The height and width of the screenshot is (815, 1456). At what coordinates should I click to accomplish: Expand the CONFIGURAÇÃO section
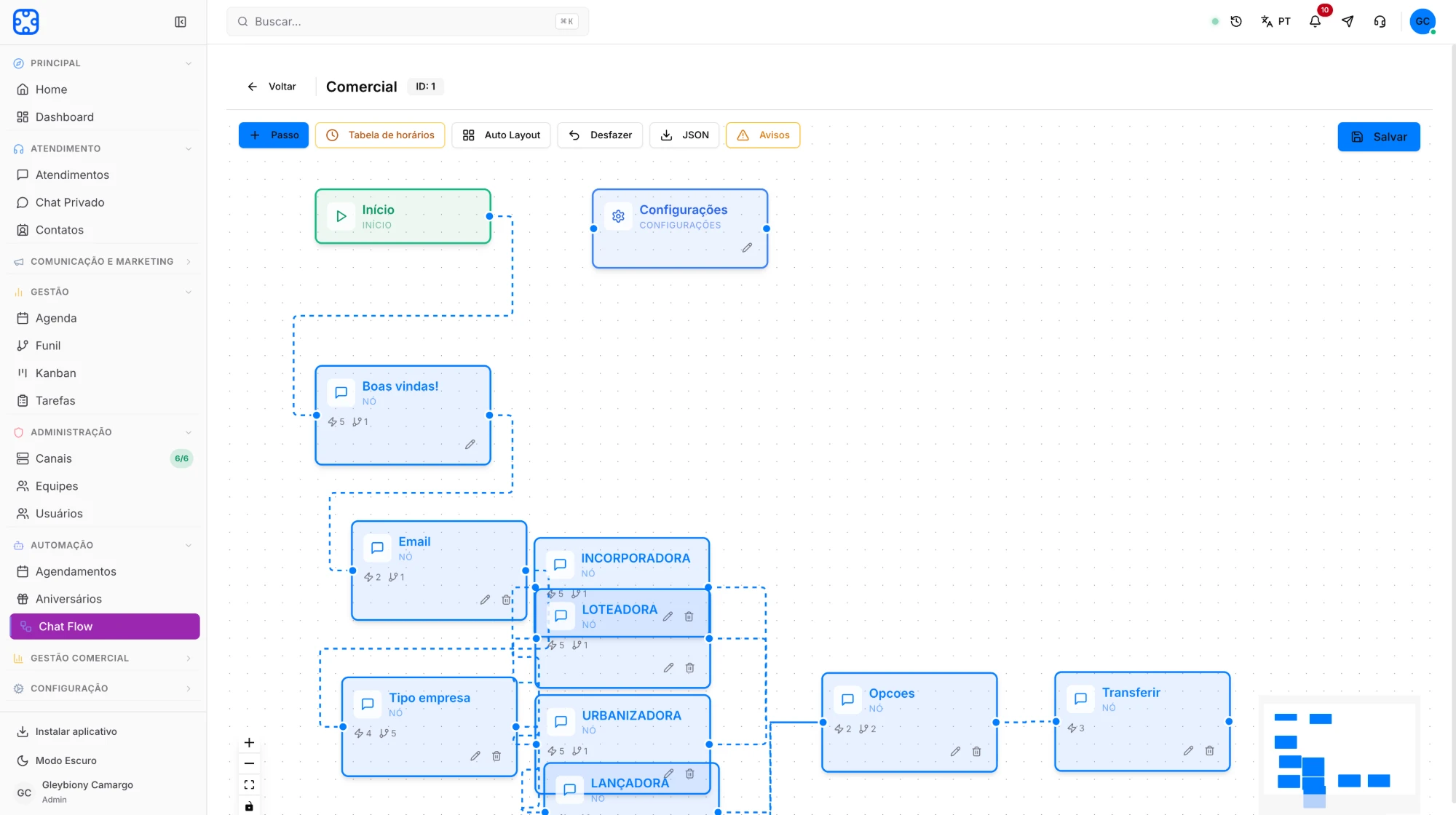tap(189, 688)
